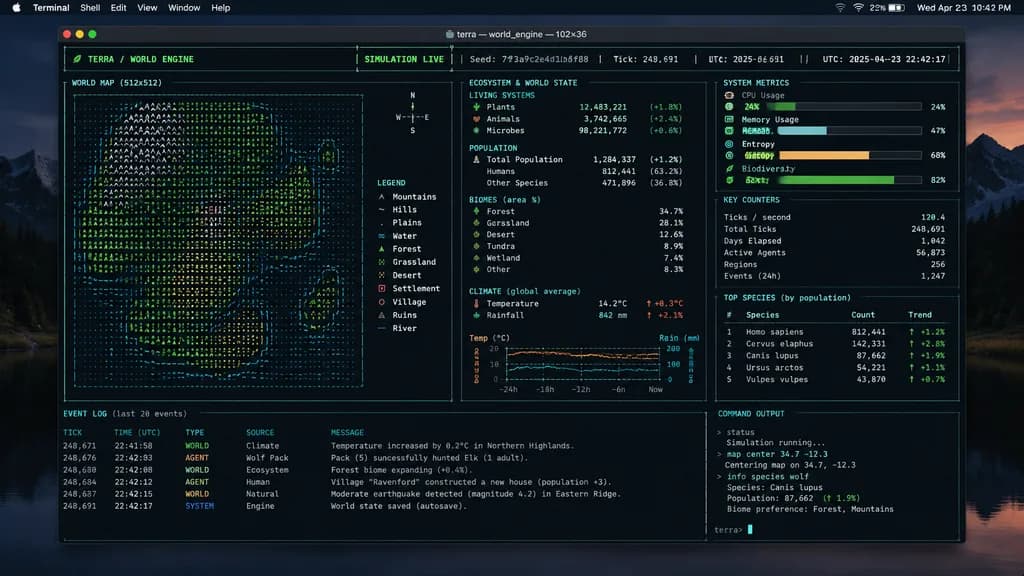This screenshot has height=576, width=1024.
Task: Click the Grassland symbol in the legend
Action: click(x=381, y=262)
